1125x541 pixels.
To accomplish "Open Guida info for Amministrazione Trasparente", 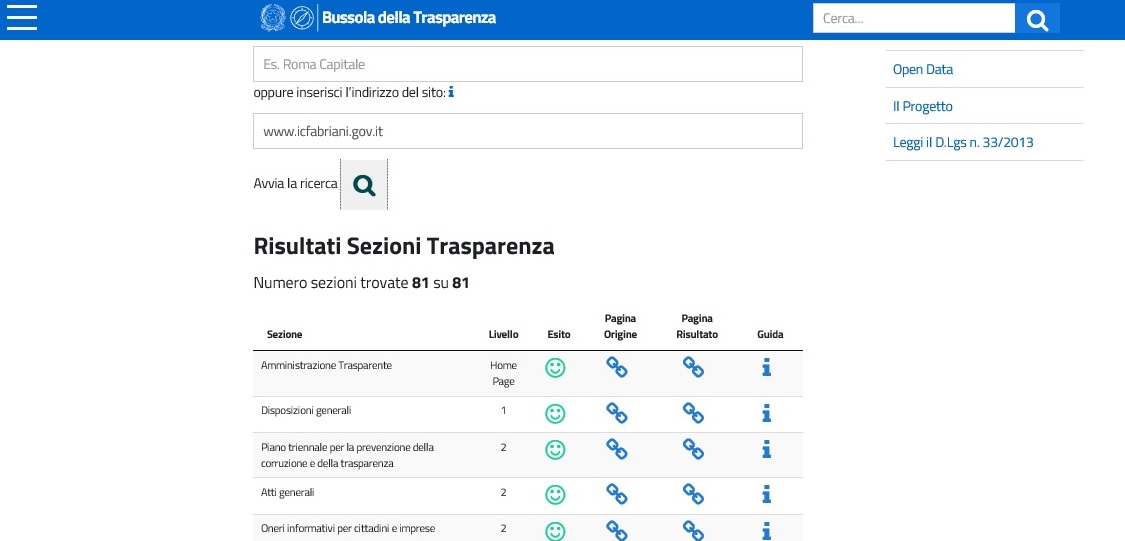I will coord(766,367).
